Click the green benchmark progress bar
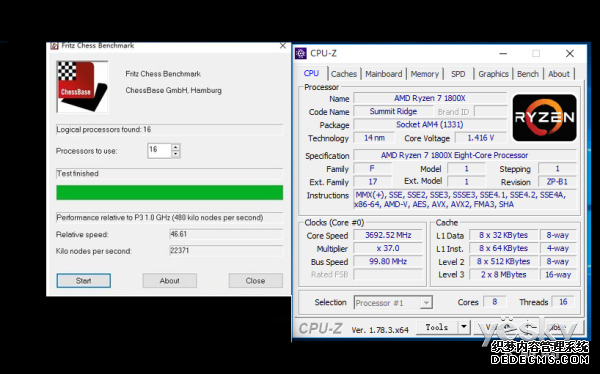600x374 pixels. (170, 193)
